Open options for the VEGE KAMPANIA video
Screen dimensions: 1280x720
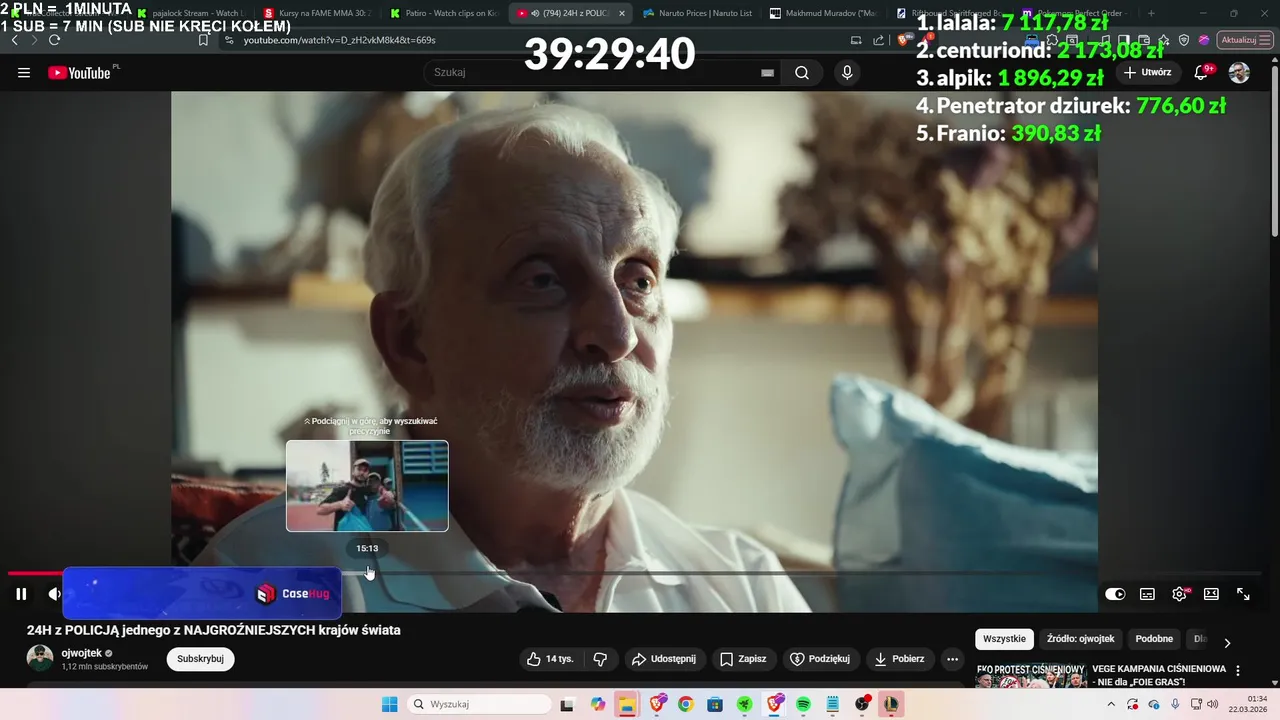1238,671
